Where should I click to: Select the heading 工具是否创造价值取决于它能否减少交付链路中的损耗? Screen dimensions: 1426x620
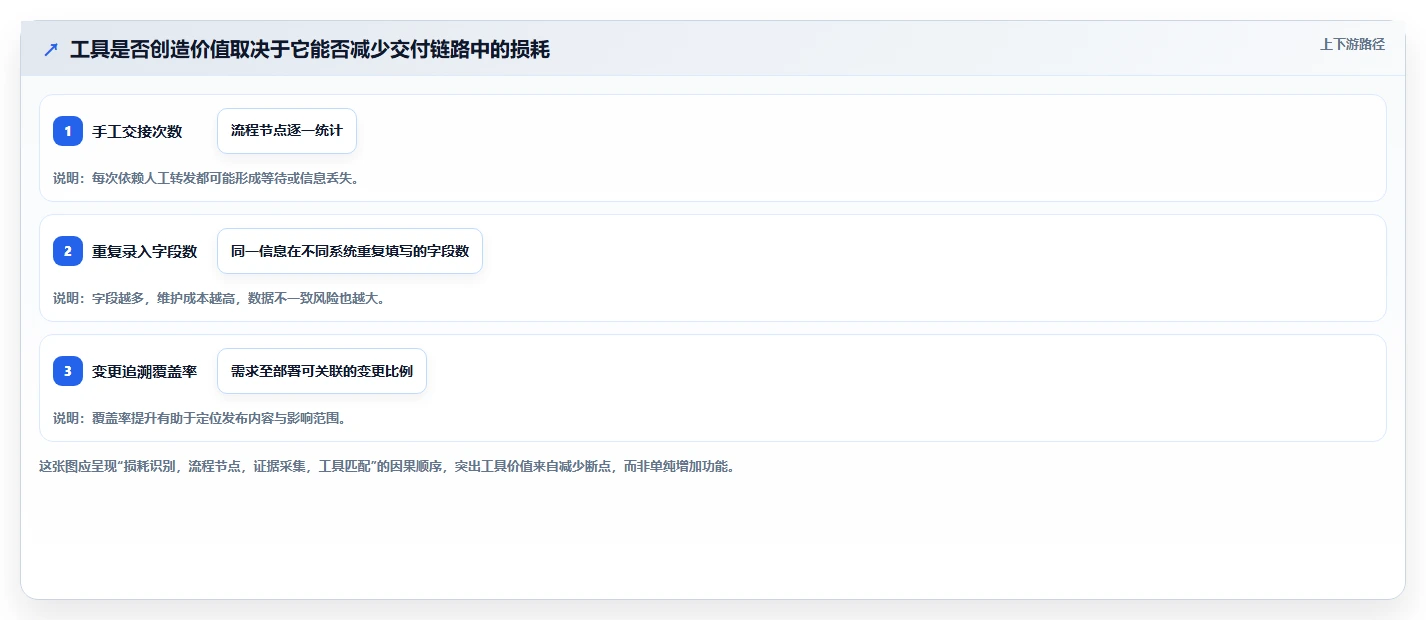pos(310,49)
